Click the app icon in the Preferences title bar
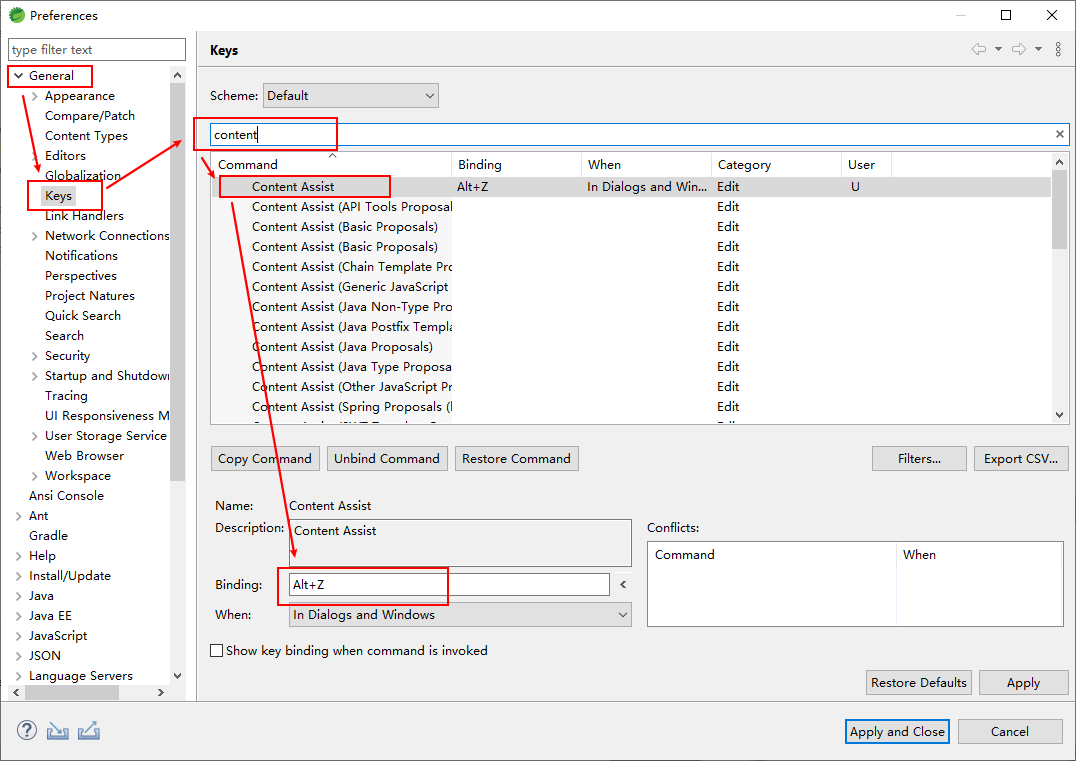This screenshot has width=1076, height=761. coord(16,15)
